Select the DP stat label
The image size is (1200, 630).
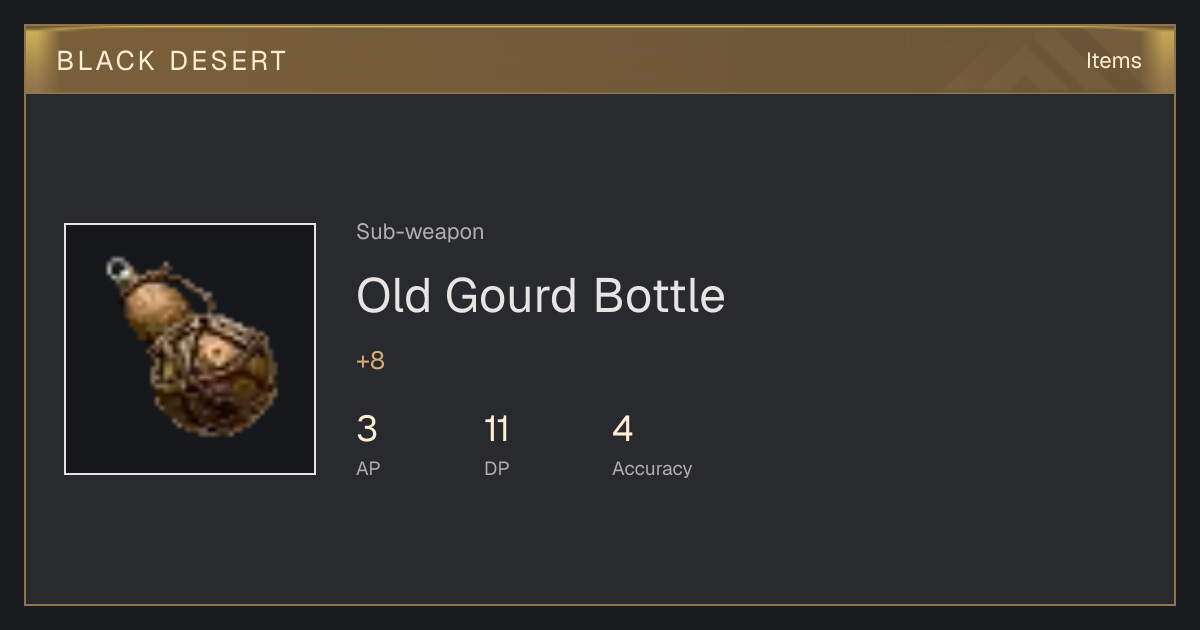pos(497,468)
